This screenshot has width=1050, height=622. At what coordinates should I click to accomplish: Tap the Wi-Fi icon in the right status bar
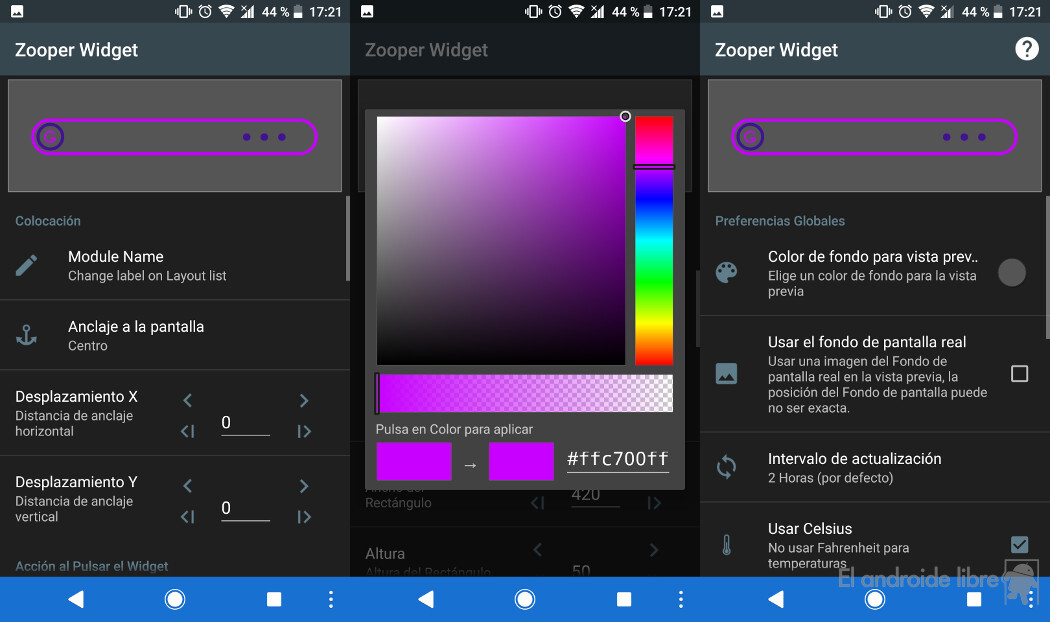tap(927, 11)
